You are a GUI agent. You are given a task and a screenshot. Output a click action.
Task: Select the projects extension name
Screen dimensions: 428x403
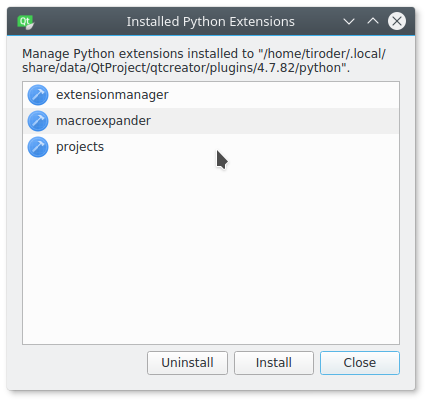(80, 147)
